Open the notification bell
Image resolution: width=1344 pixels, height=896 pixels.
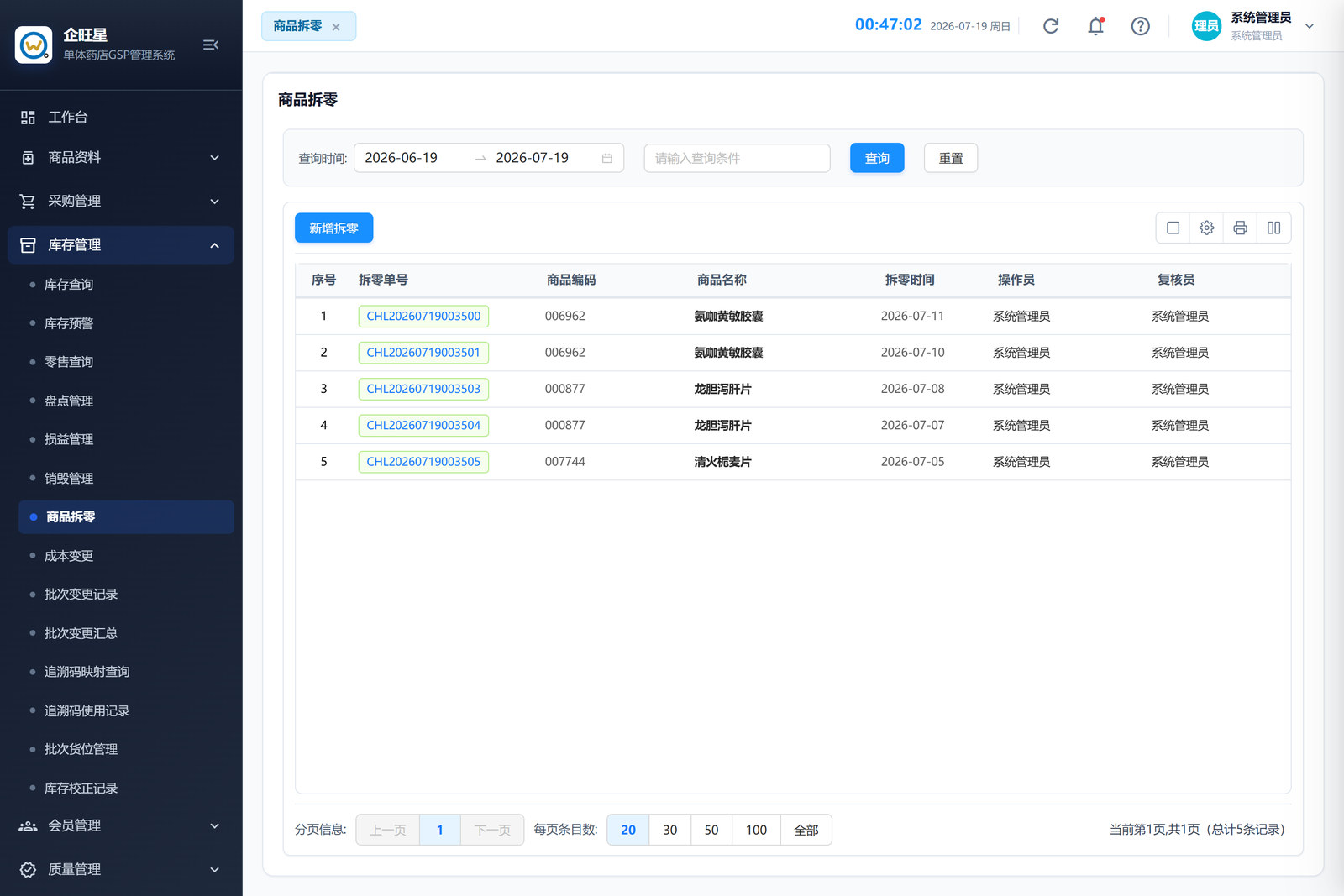coord(1095,26)
